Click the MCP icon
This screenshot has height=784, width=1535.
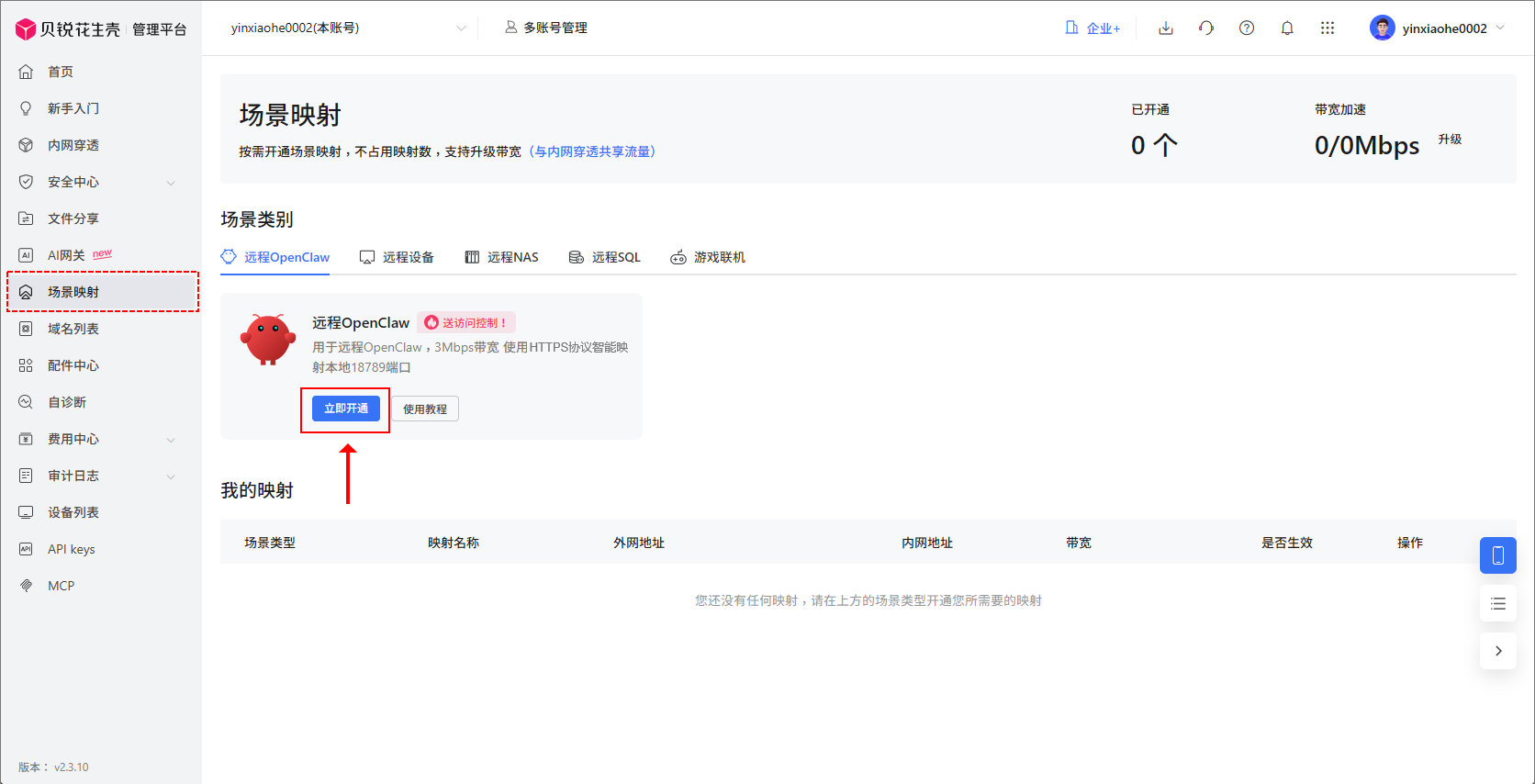click(26, 586)
